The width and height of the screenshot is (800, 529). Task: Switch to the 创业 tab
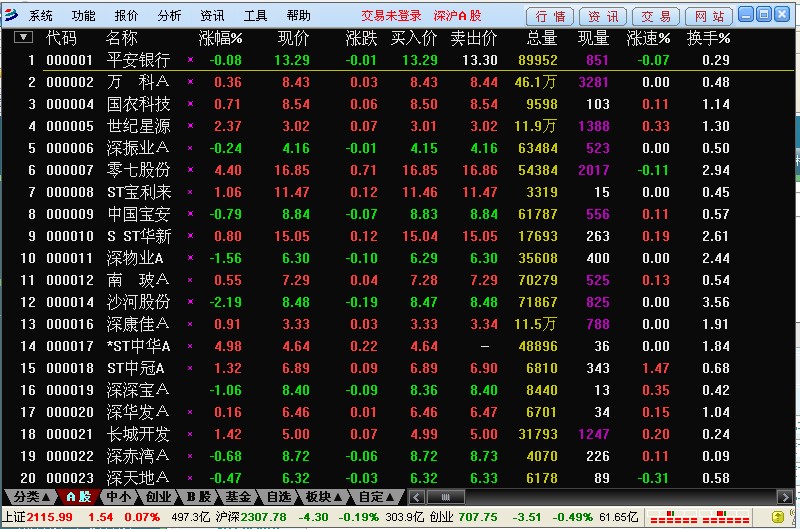coord(158,497)
